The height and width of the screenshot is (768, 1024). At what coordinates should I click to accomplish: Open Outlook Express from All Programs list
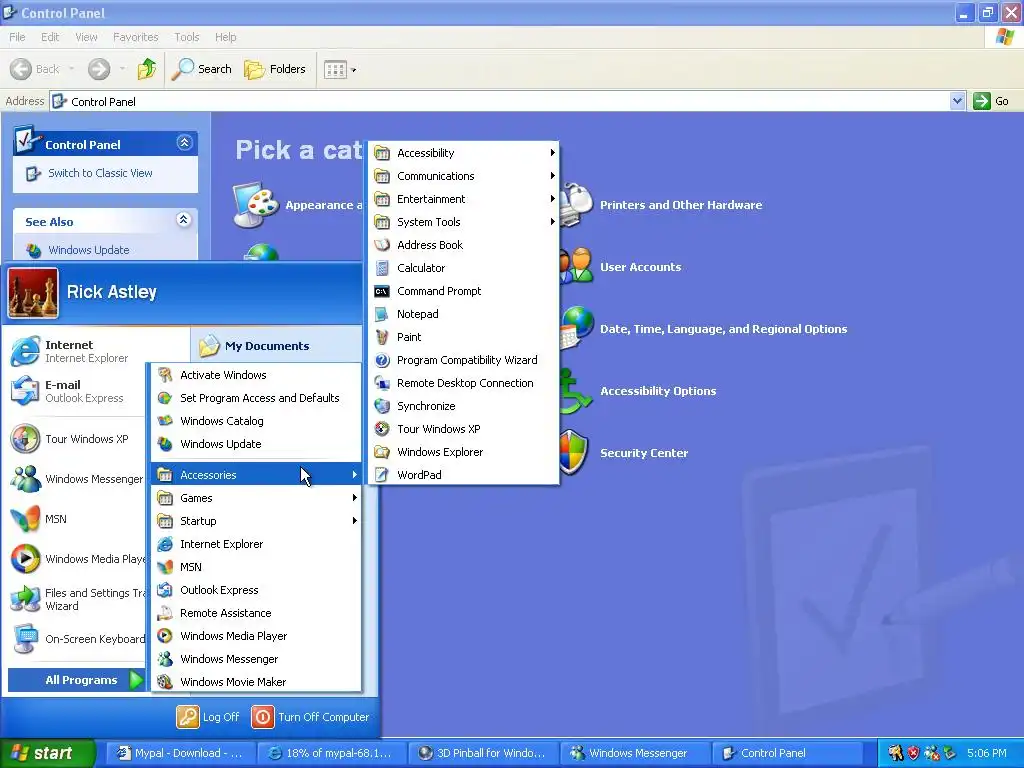(256, 590)
